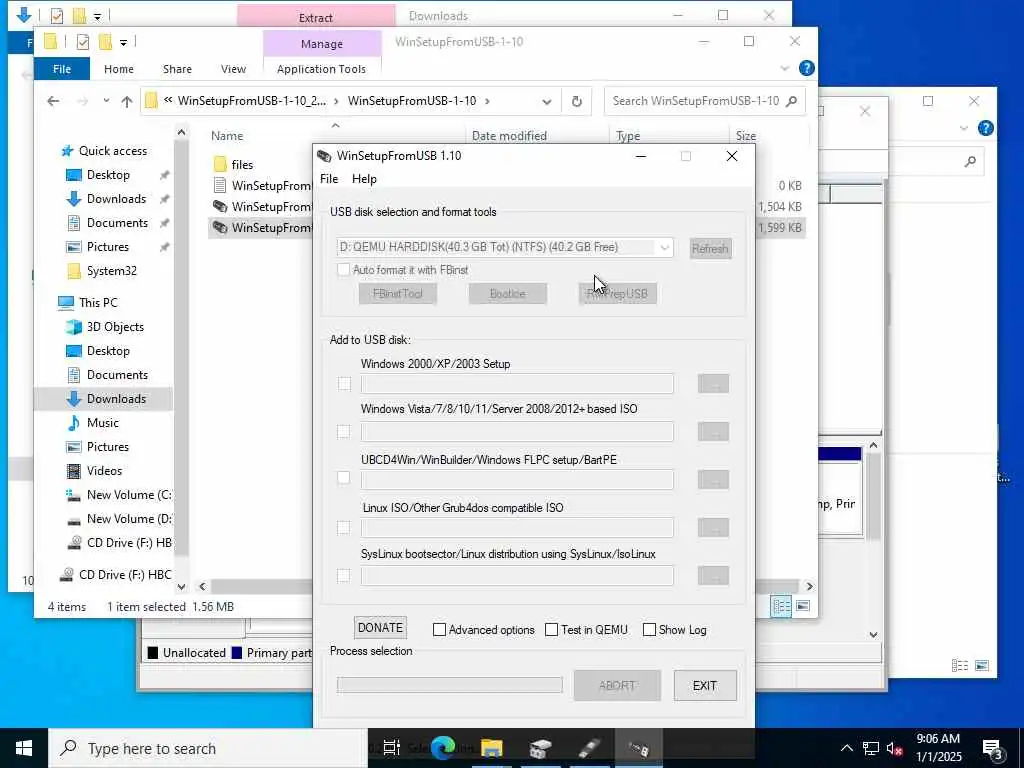Go up one folder level arrow
This screenshot has height=768, width=1024.
click(127, 101)
